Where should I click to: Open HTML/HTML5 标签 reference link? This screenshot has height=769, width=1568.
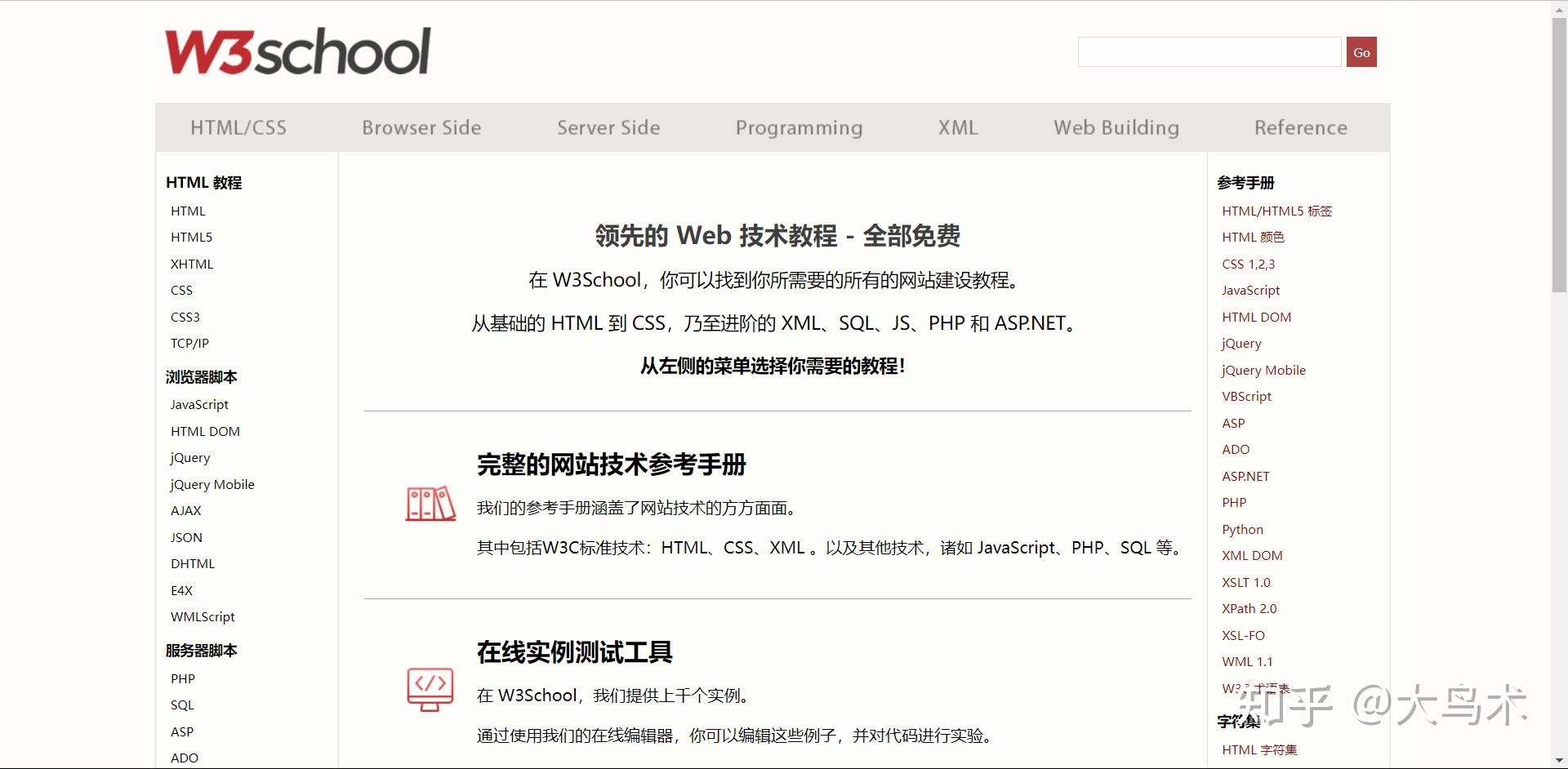[x=1276, y=211]
